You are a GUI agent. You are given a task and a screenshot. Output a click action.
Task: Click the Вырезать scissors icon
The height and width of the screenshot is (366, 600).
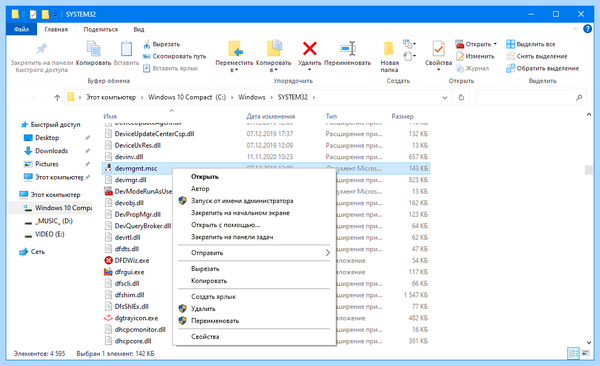pyautogui.click(x=147, y=44)
